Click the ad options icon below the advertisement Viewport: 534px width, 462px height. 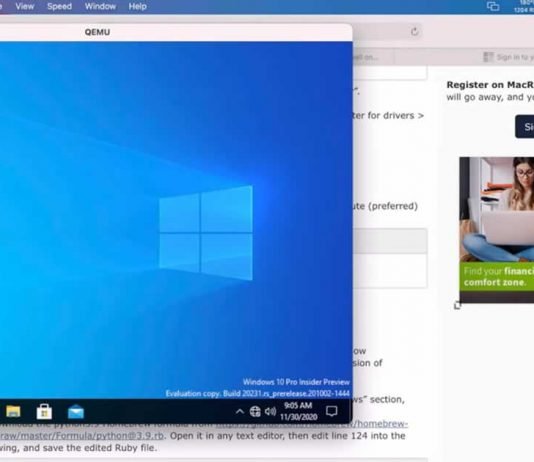click(x=457, y=306)
